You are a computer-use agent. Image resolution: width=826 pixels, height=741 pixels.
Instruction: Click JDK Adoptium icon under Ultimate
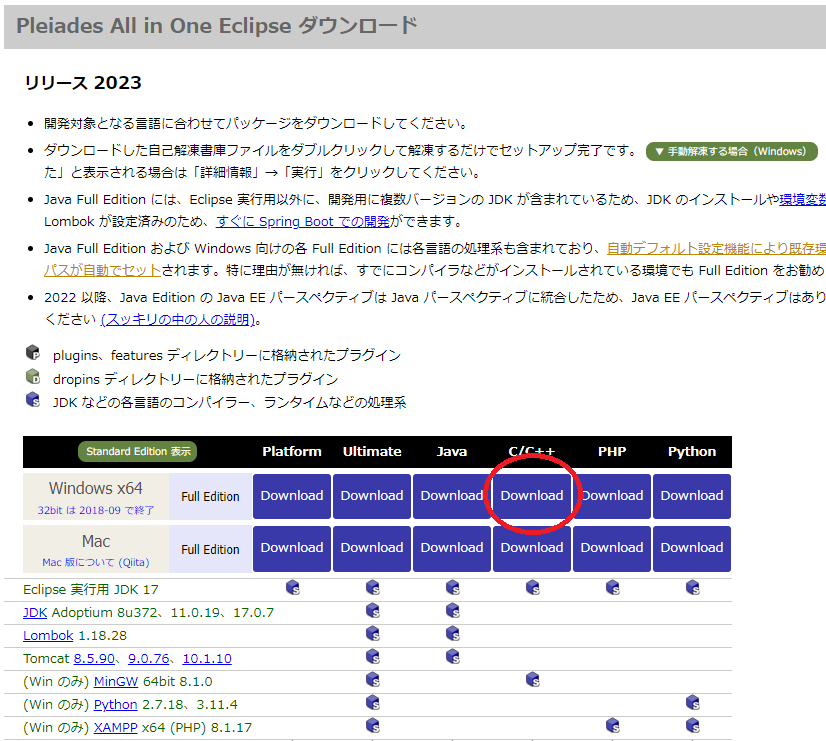pyautogui.click(x=373, y=611)
